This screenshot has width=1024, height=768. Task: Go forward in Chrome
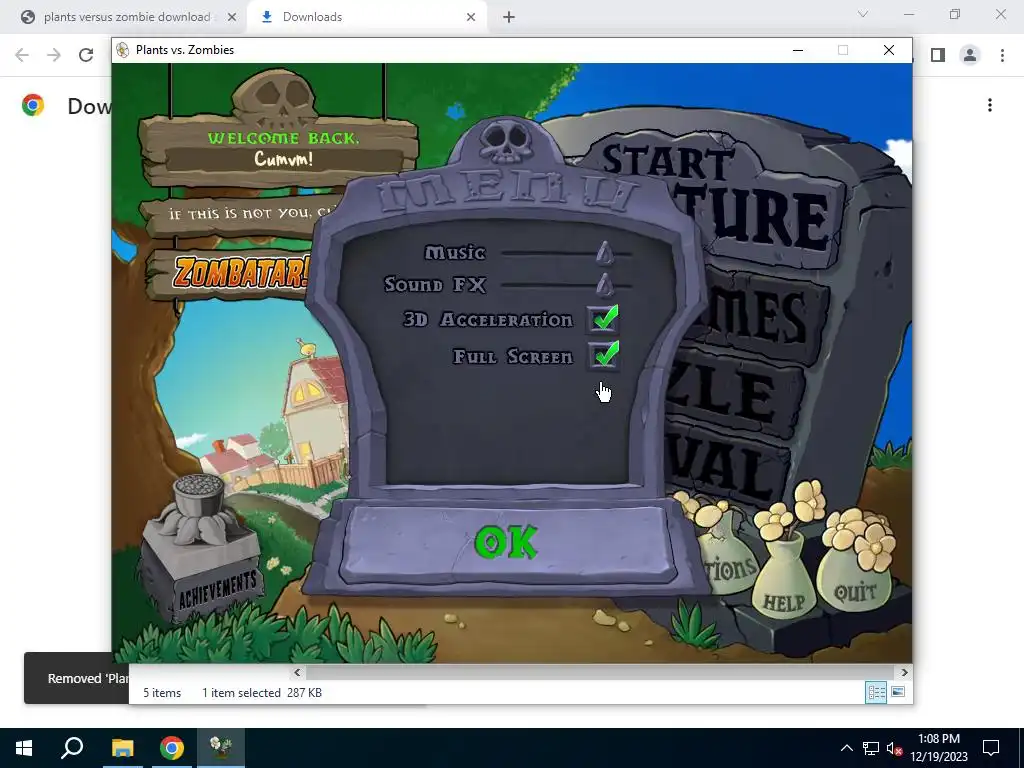click(x=54, y=55)
